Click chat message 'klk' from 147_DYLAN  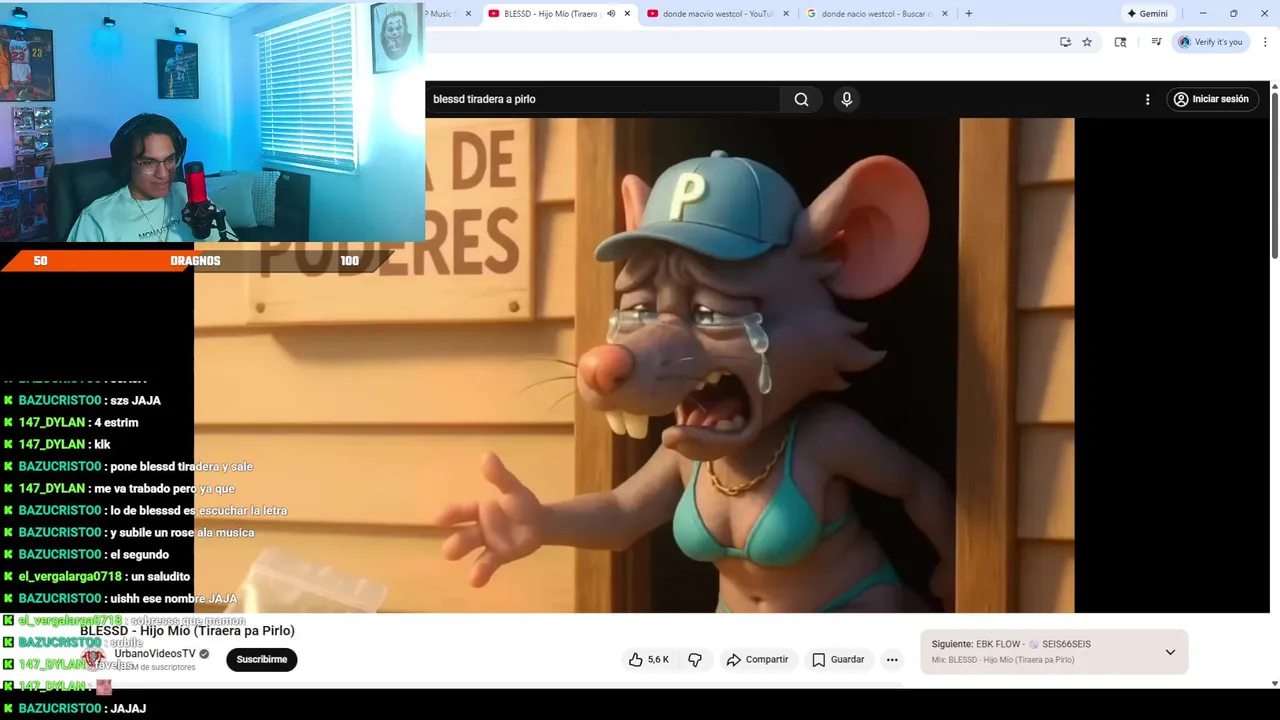coord(102,444)
